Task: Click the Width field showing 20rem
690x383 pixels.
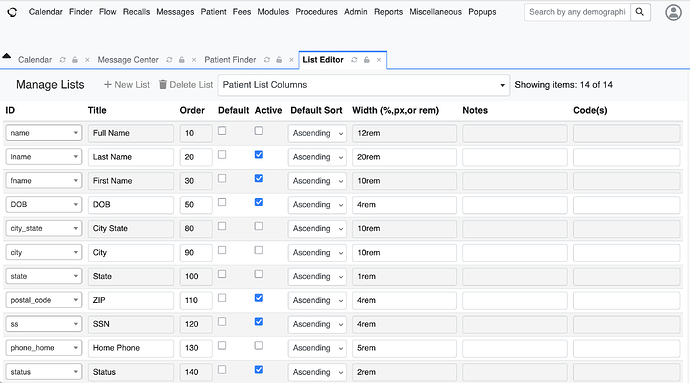Action: (x=404, y=157)
